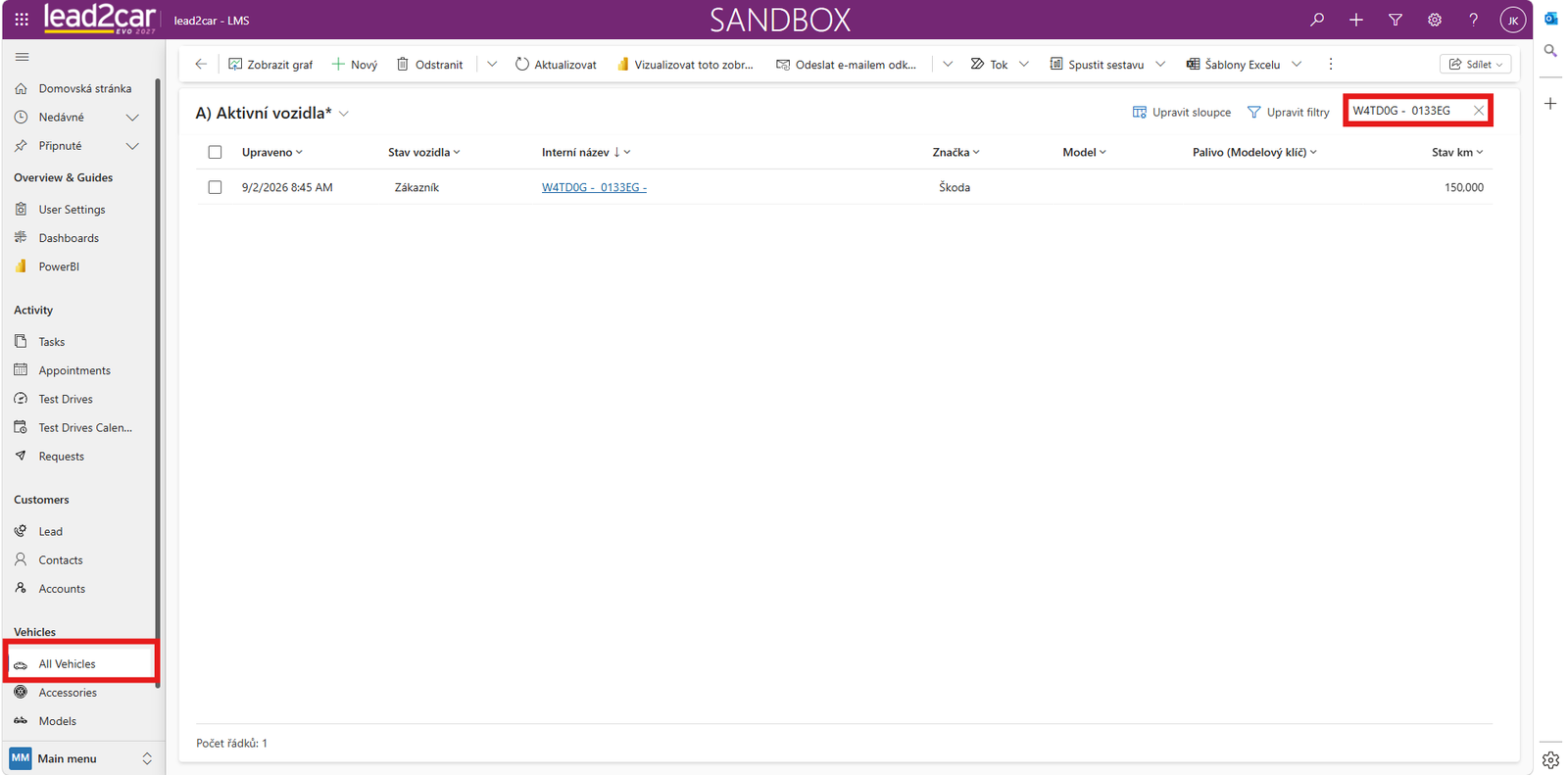The height and width of the screenshot is (775, 1568).
Task: Open the Šablony Excelu dropdown arrow
Action: point(1297,65)
